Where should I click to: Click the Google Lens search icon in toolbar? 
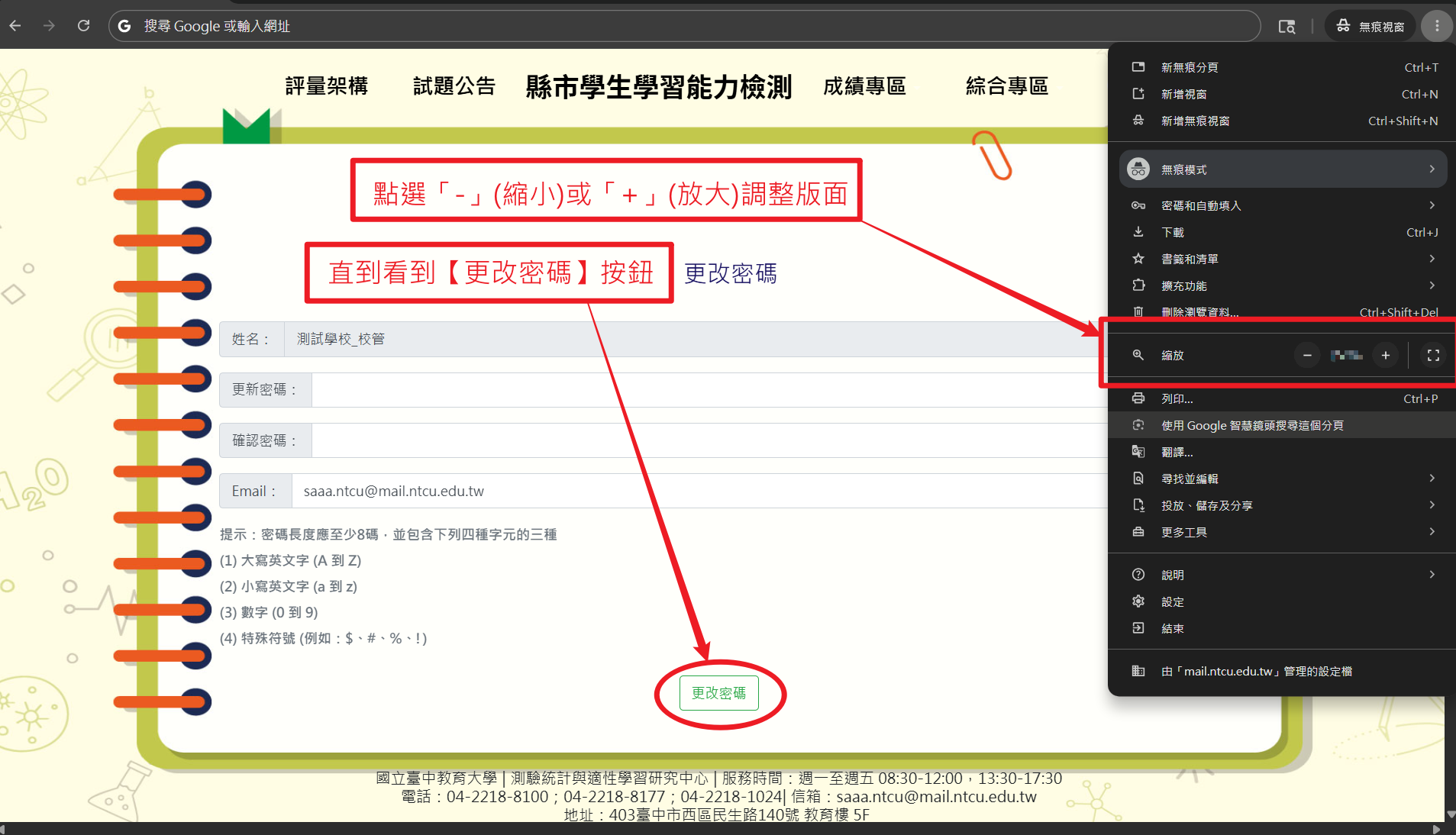[1287, 26]
